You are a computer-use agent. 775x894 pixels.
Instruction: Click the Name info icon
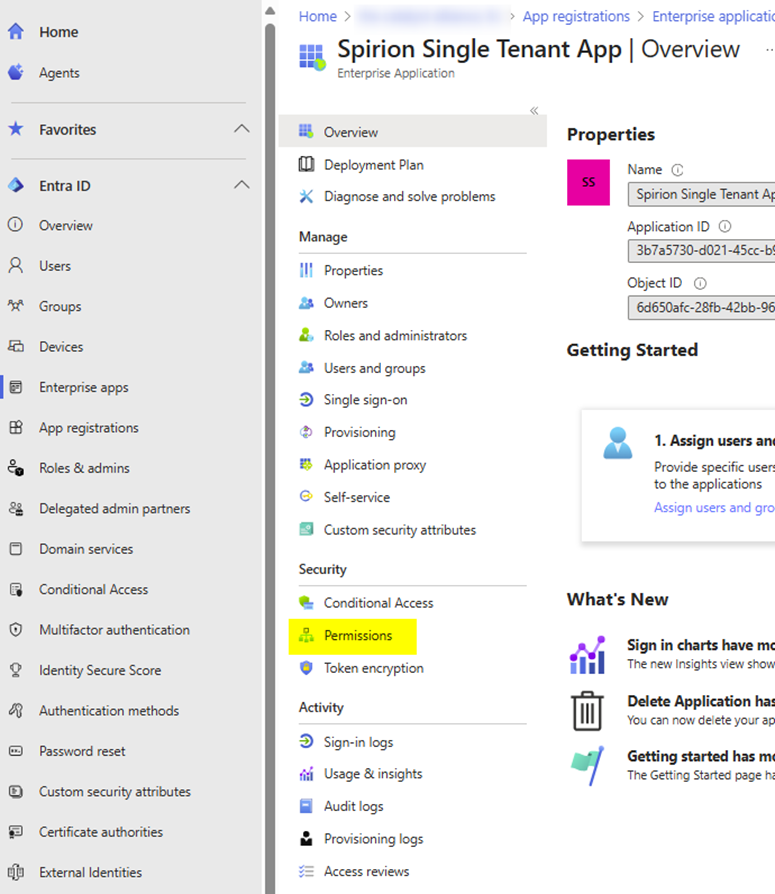pyautogui.click(x=677, y=170)
